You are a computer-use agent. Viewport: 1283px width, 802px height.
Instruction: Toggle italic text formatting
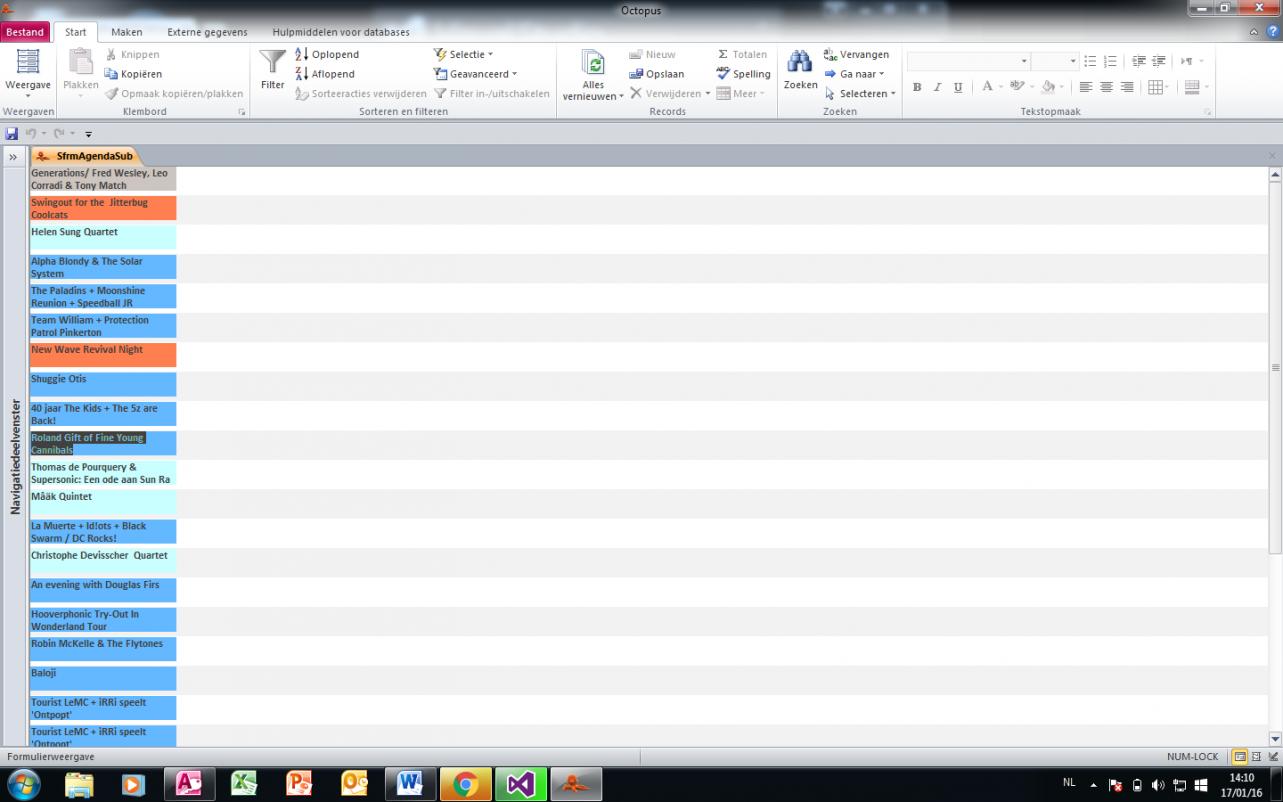pyautogui.click(x=937, y=88)
